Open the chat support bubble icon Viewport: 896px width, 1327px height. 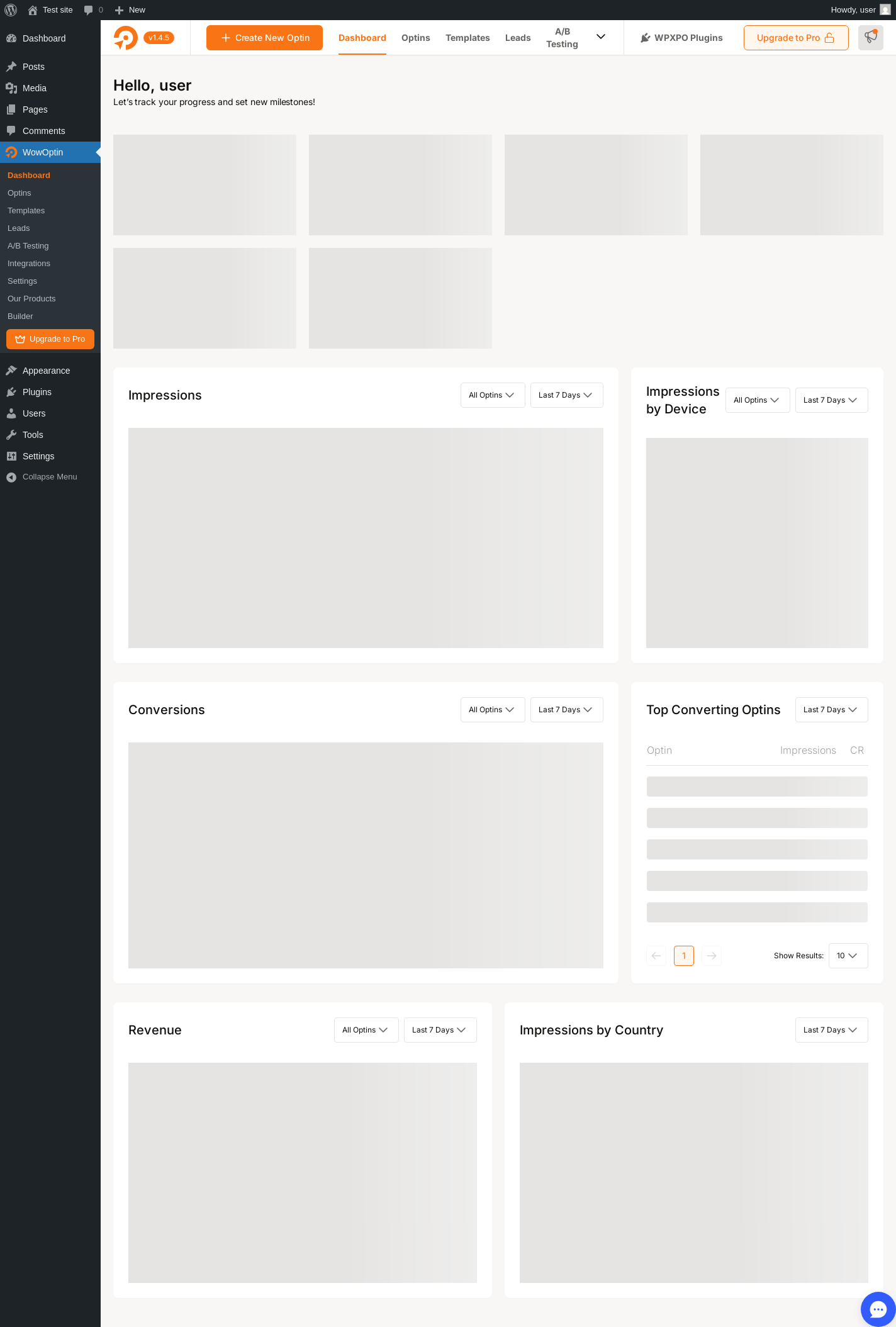pyautogui.click(x=878, y=1309)
